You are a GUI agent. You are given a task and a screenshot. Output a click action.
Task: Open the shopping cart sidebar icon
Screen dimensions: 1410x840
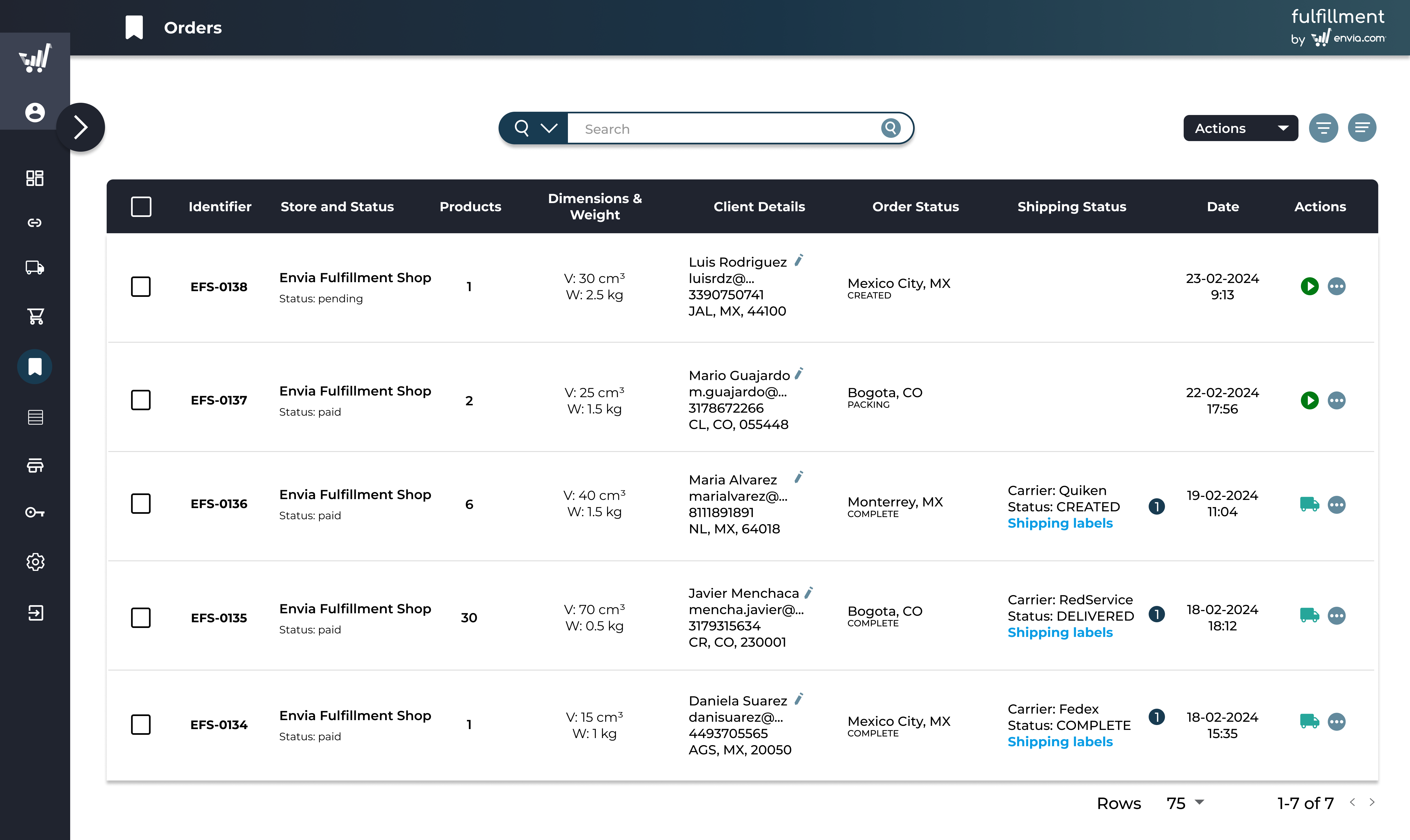click(35, 316)
